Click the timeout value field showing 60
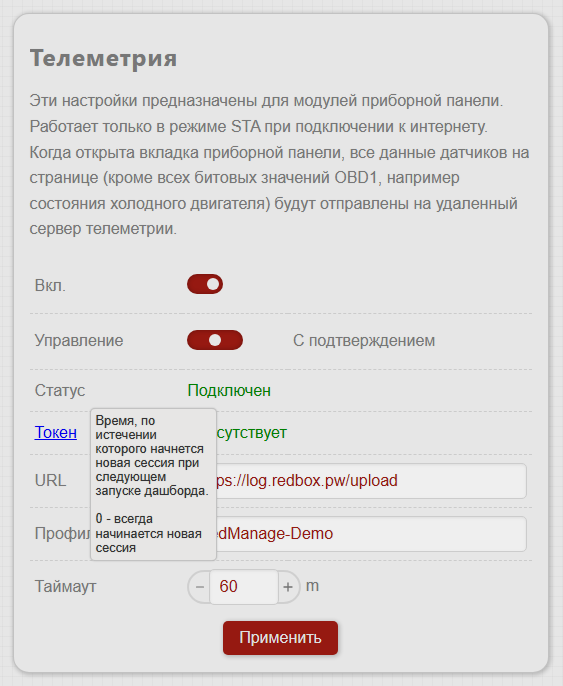This screenshot has height=686, width=563. pyautogui.click(x=244, y=587)
